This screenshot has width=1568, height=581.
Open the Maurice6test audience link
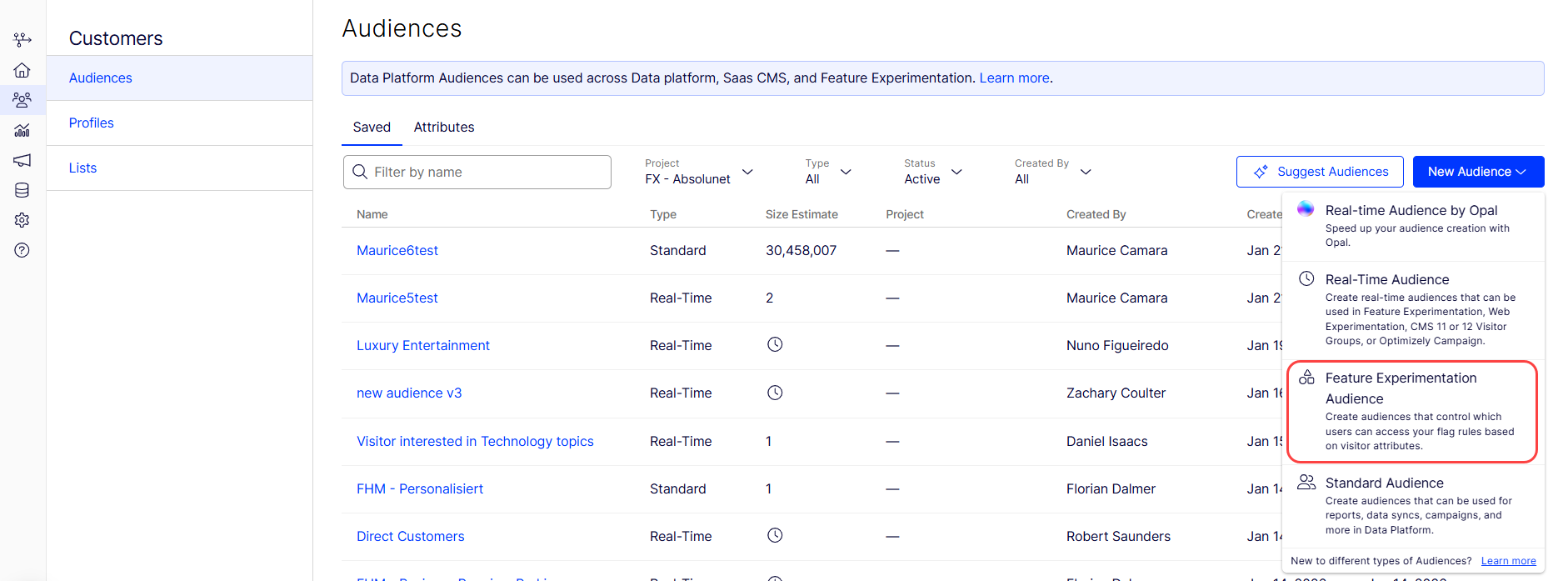(x=397, y=251)
